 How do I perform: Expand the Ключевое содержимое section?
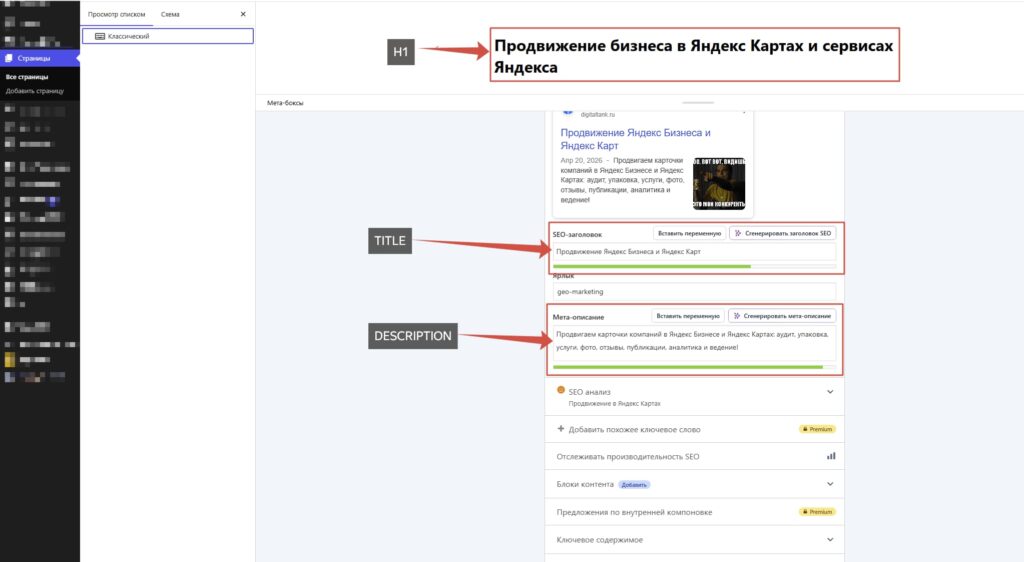(830, 540)
